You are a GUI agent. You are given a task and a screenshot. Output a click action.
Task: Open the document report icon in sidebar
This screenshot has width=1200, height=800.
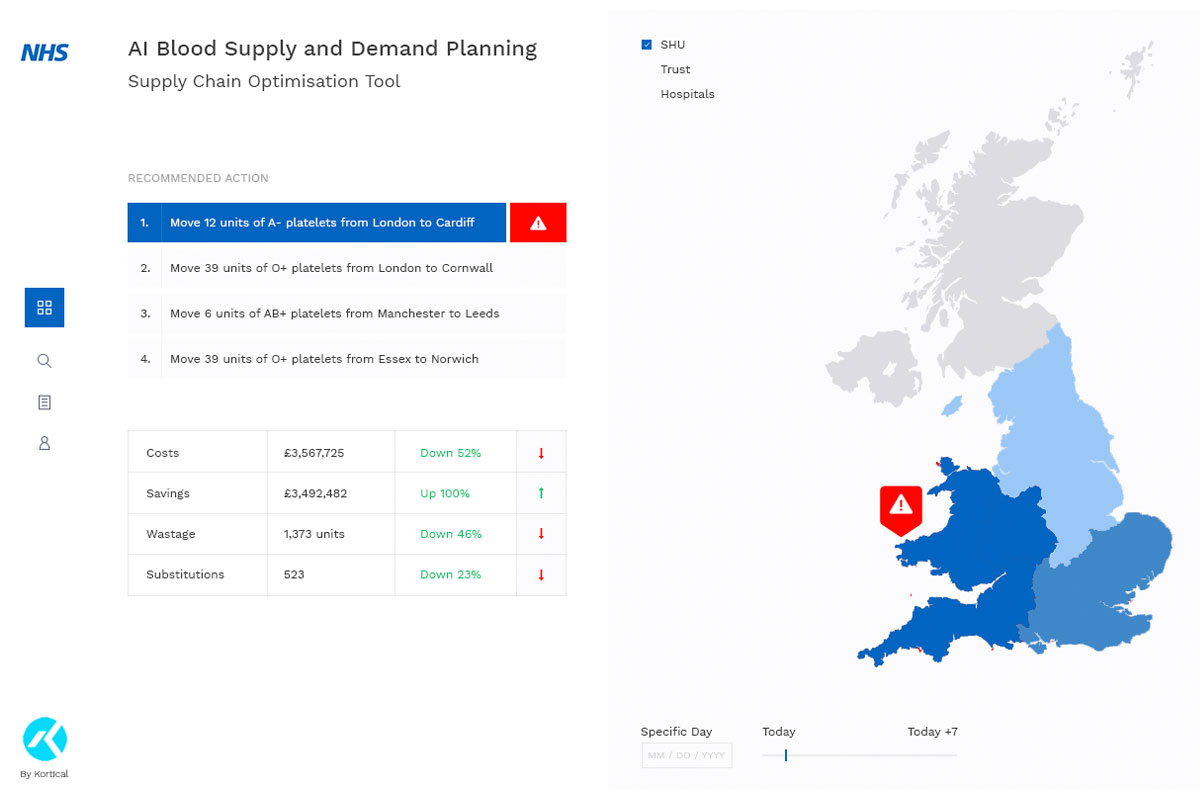click(44, 402)
